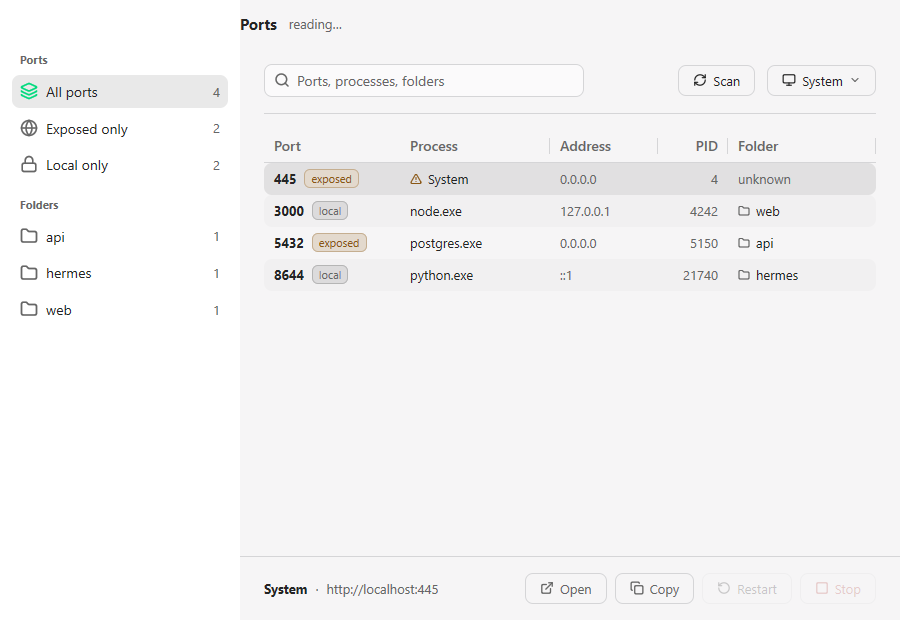Viewport: 900px width, 620px height.
Task: Click the lock icon for Local only
Action: 29,165
